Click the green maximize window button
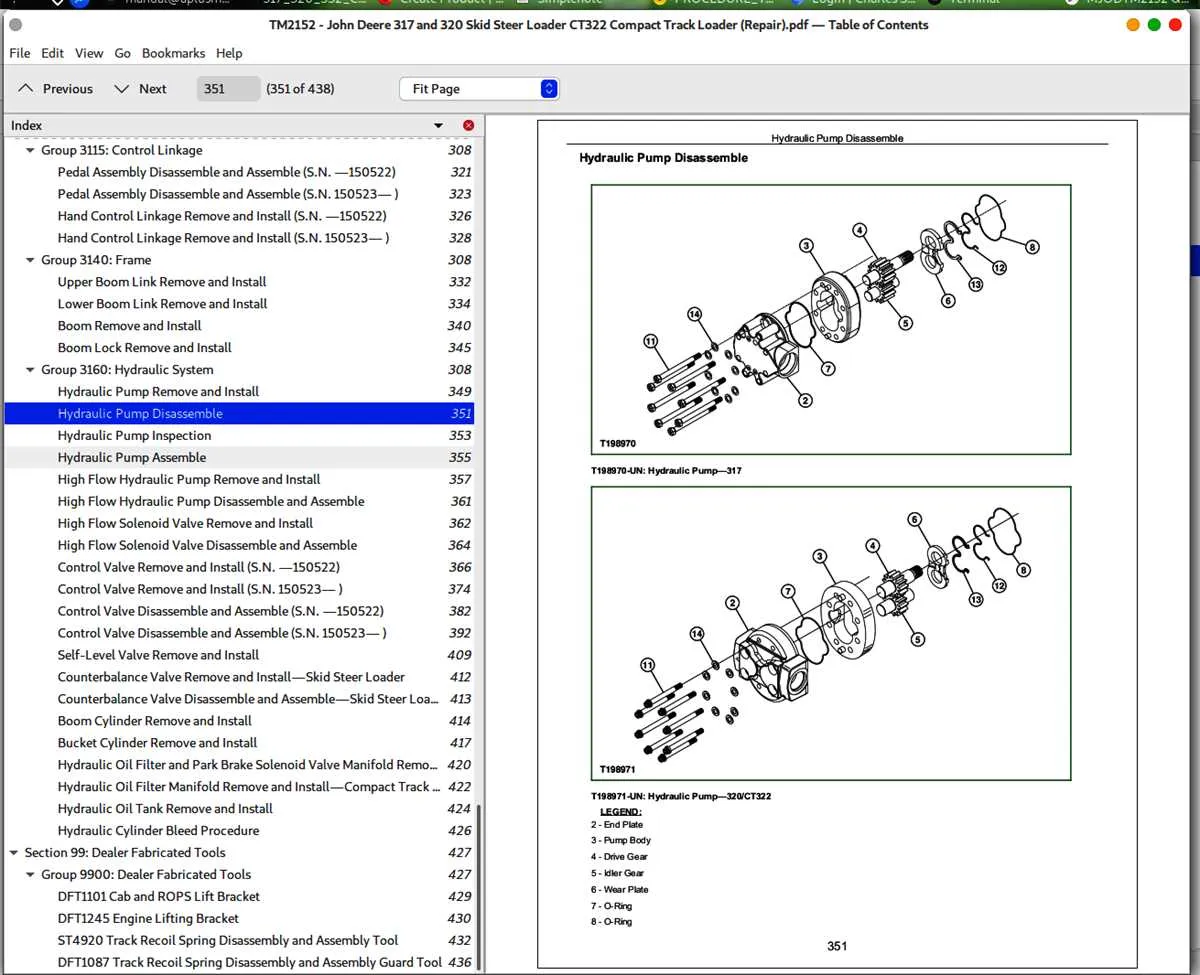The width and height of the screenshot is (1200, 975). point(1154,25)
